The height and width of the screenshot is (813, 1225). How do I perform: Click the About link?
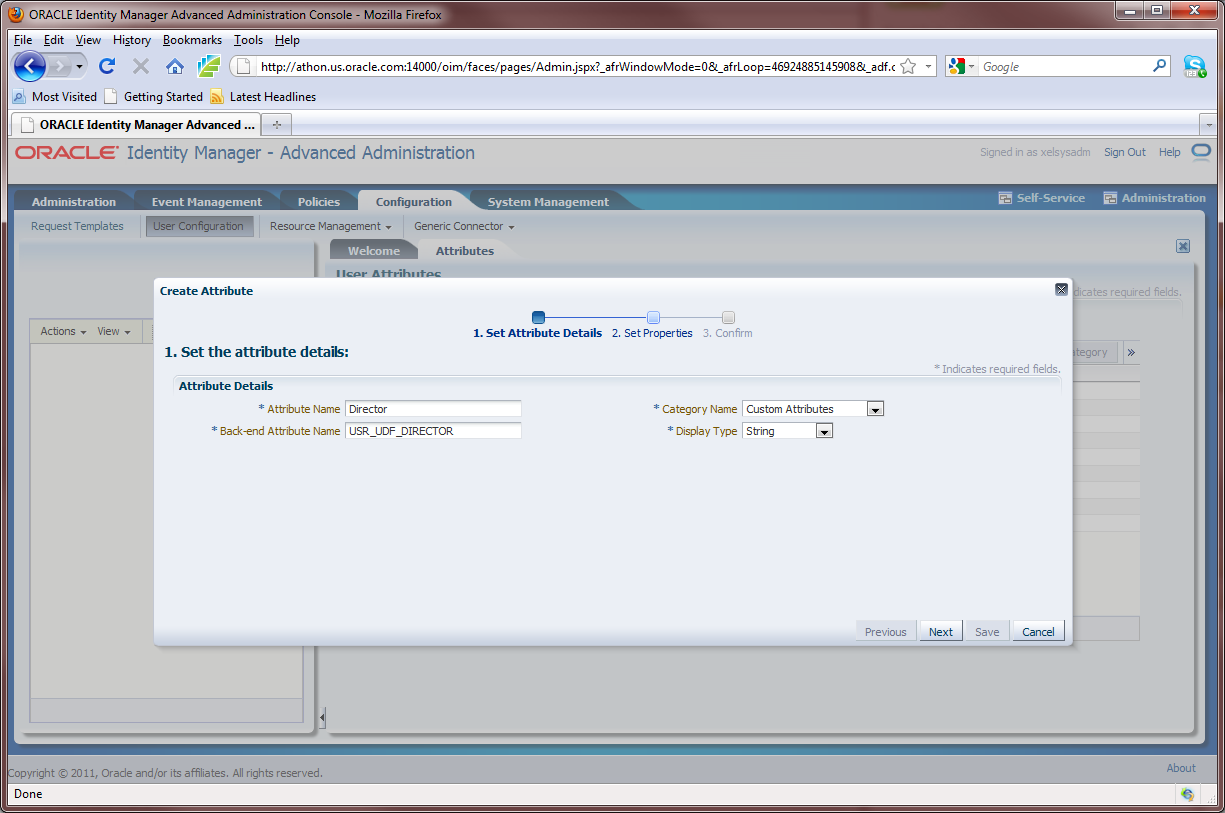tap(1181, 768)
